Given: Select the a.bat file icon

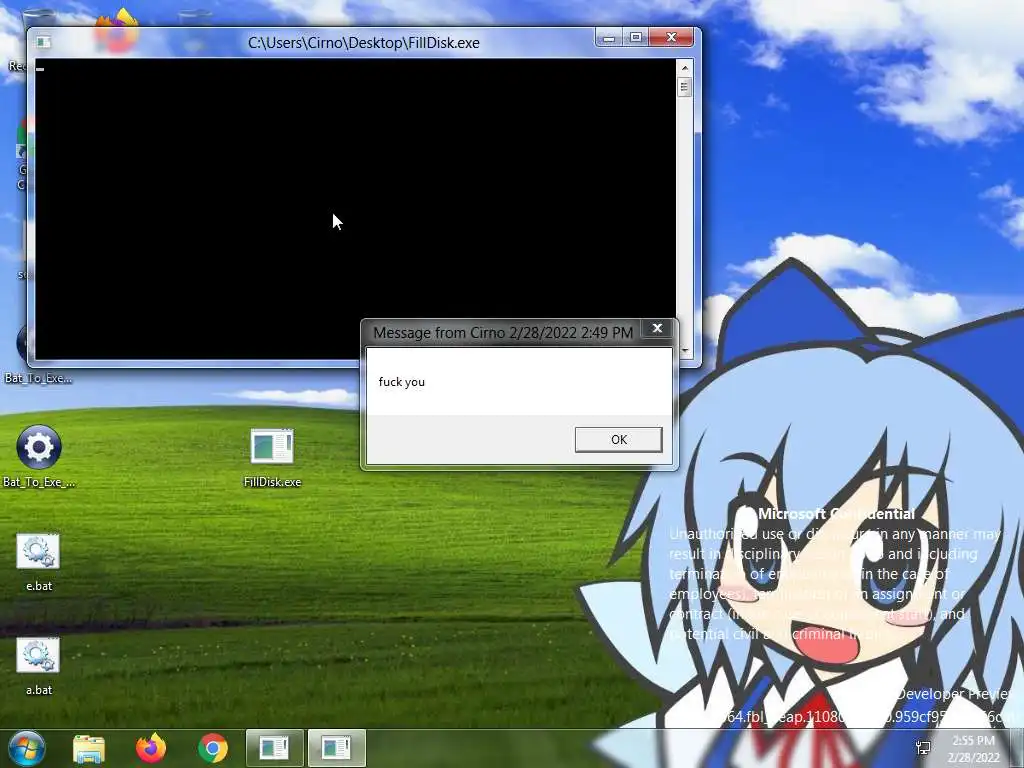Looking at the screenshot, I should [39, 656].
